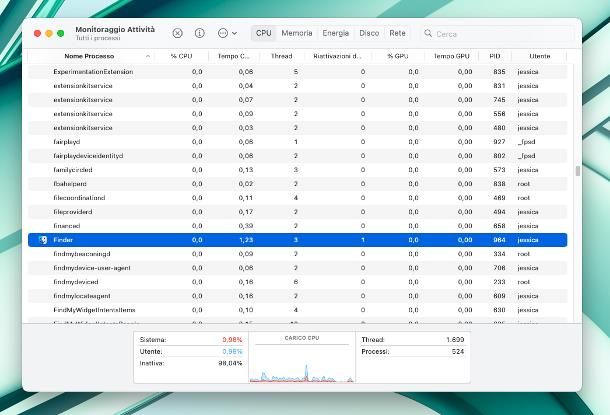Image resolution: width=610 pixels, height=415 pixels.
Task: Select the findmydeviced process
Action: pyautogui.click(x=298, y=282)
